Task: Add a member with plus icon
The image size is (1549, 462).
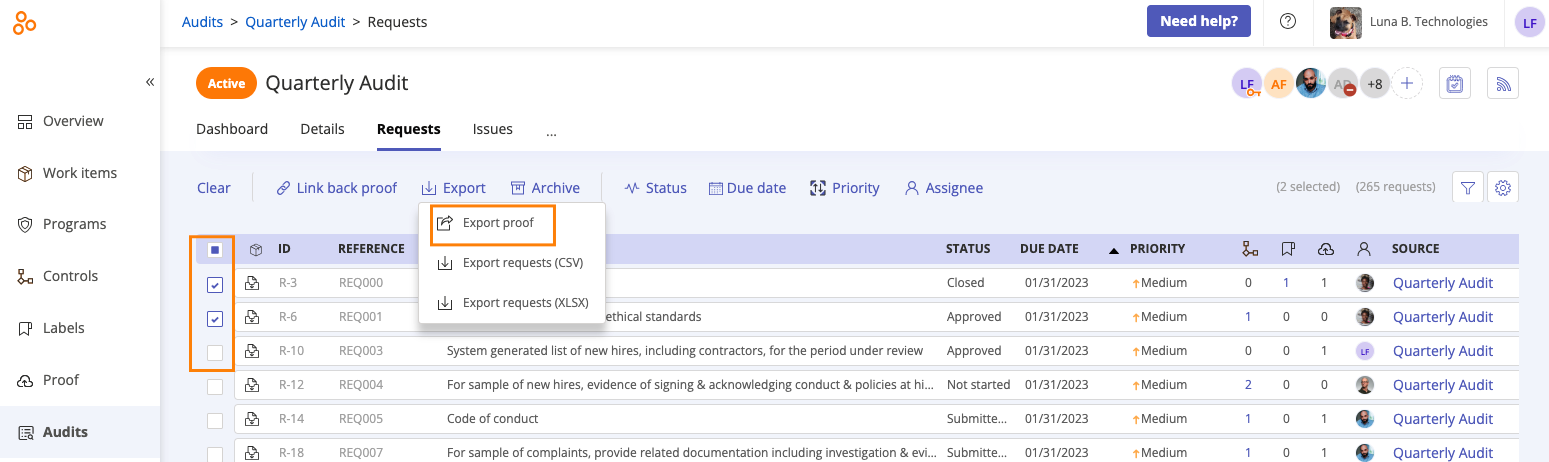Action: [1407, 84]
